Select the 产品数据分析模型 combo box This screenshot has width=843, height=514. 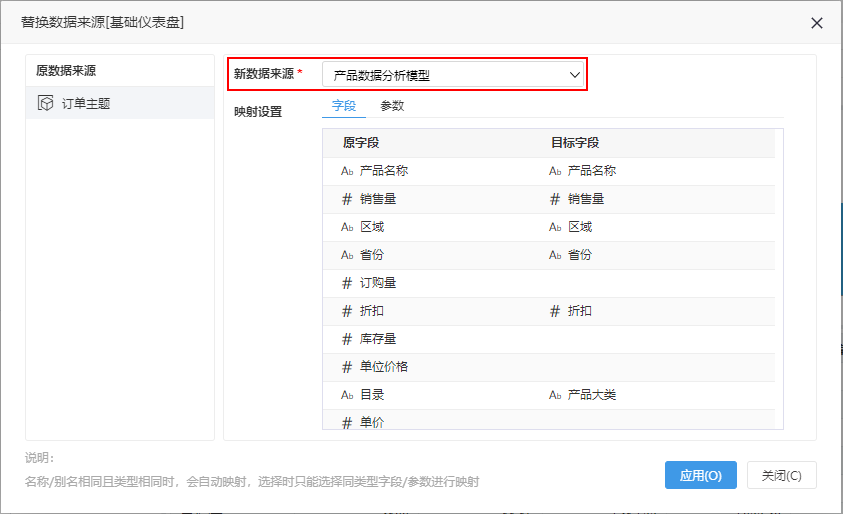click(453, 75)
